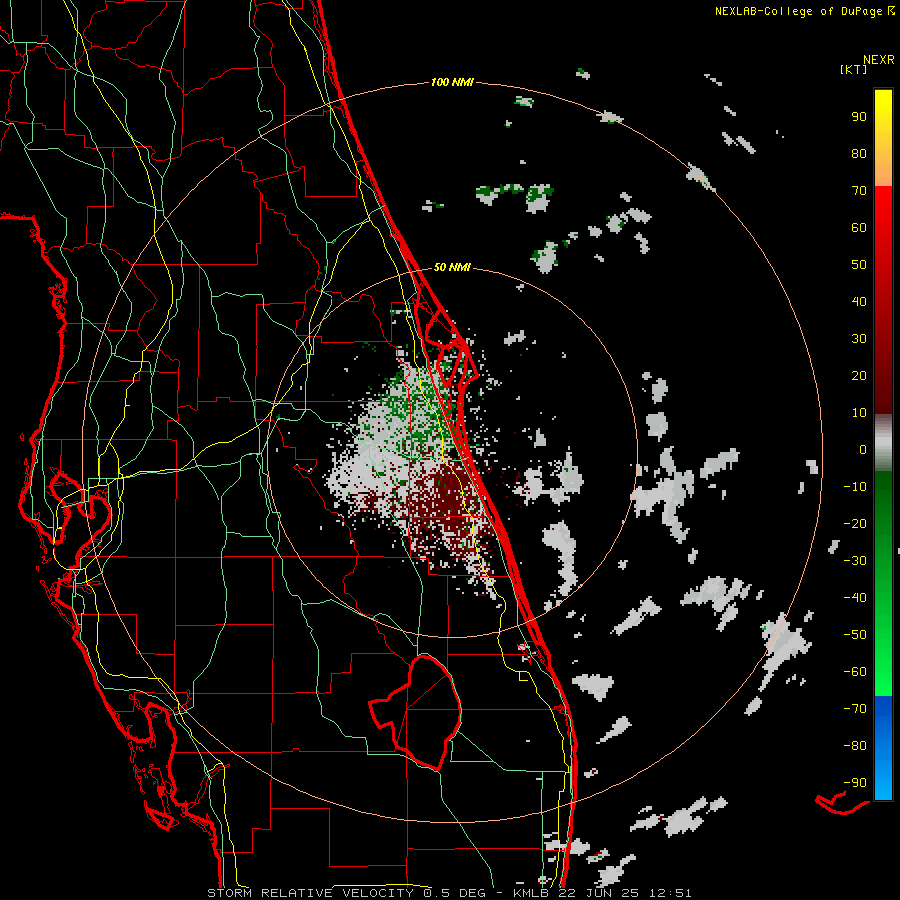Click the 0 knots scale label
The image size is (900, 900).
(x=863, y=449)
